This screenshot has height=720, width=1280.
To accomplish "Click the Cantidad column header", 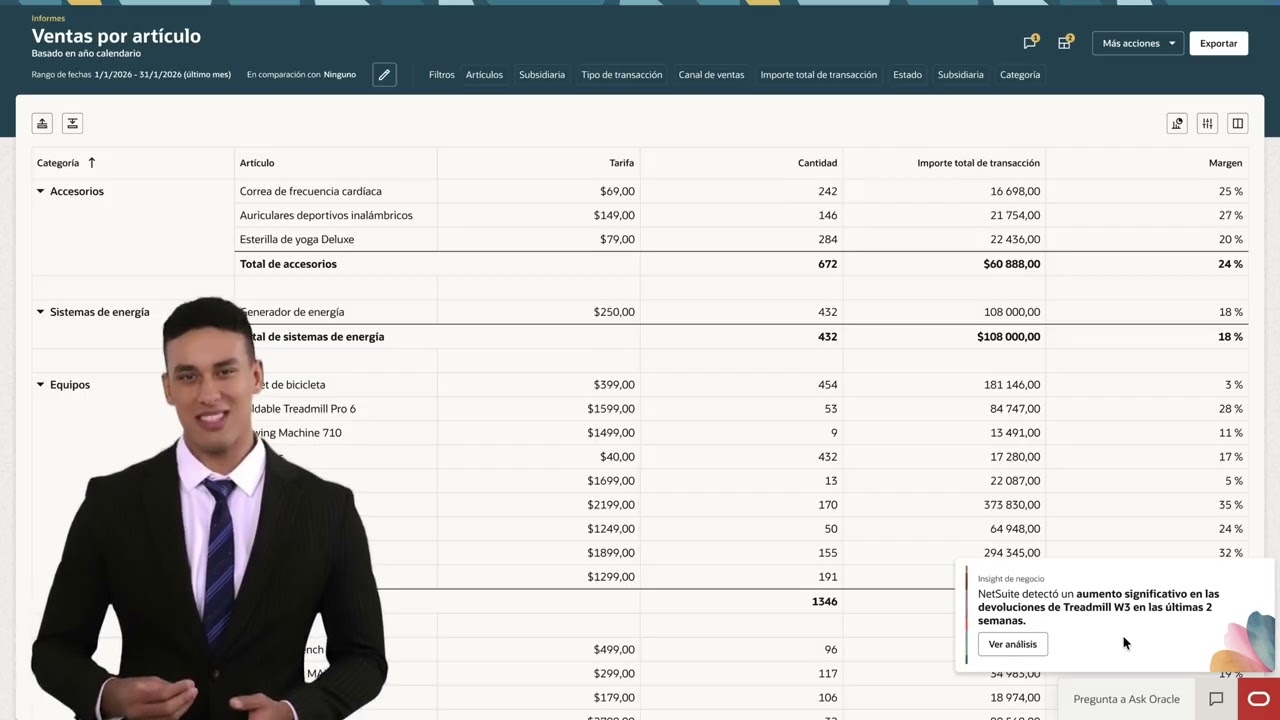I will pos(817,163).
